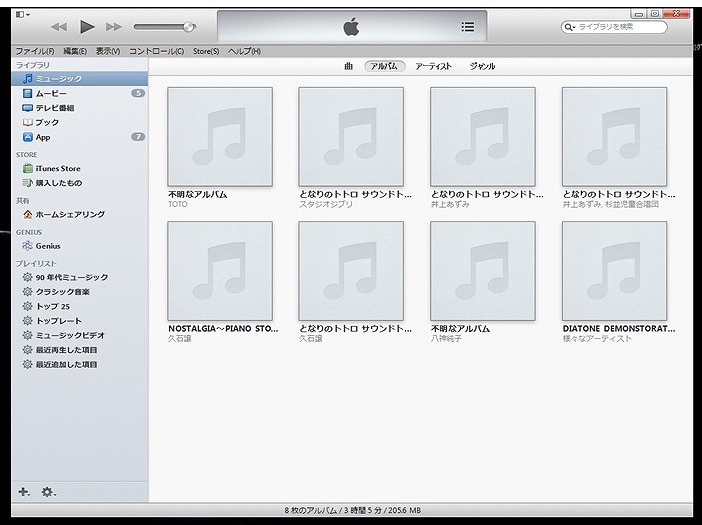Viewport: 702px width, 525px height.
Task: Open the window menu dropdown at top-left
Action: coord(22,15)
